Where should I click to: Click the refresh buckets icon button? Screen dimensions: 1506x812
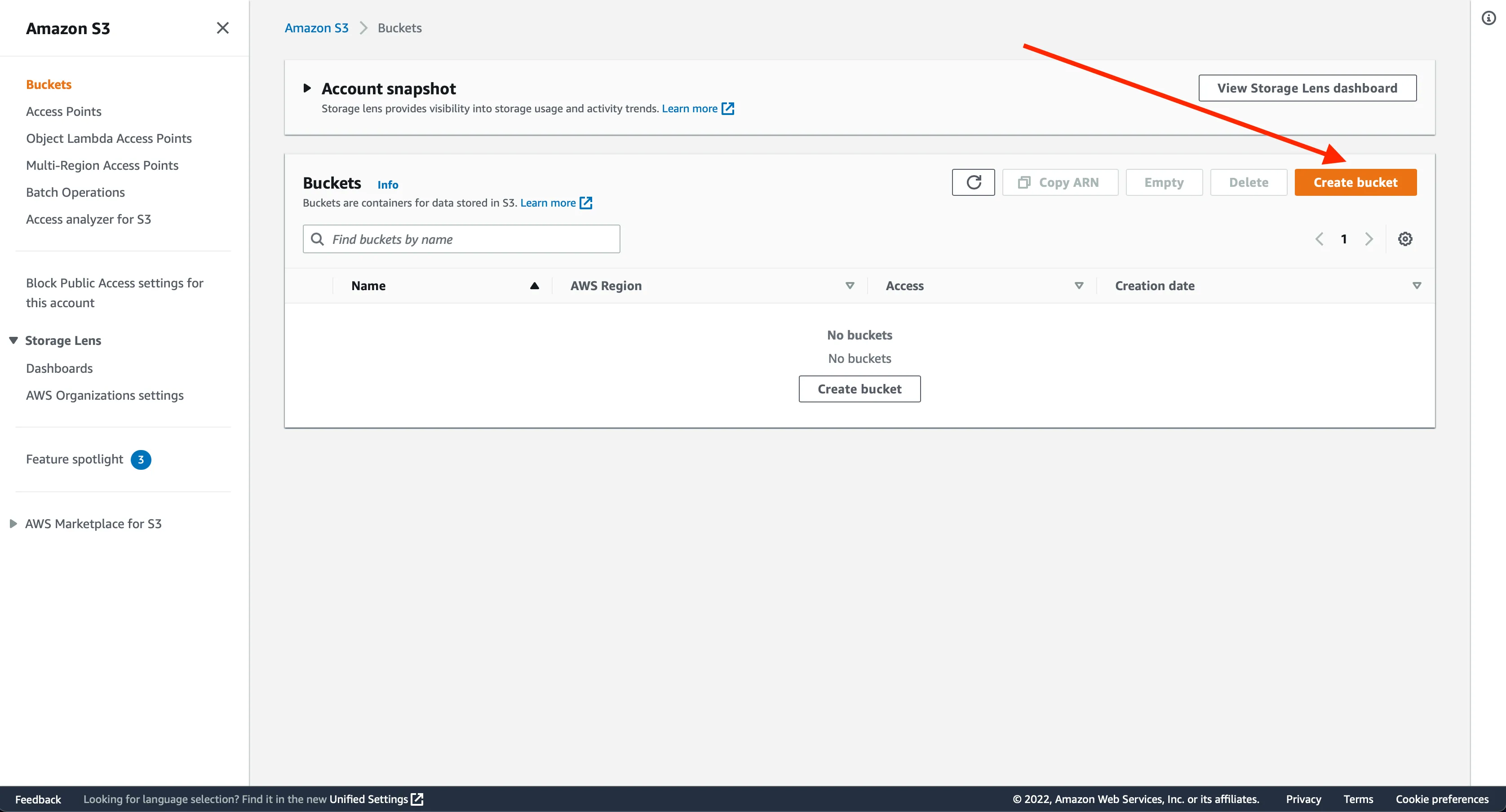[973, 182]
